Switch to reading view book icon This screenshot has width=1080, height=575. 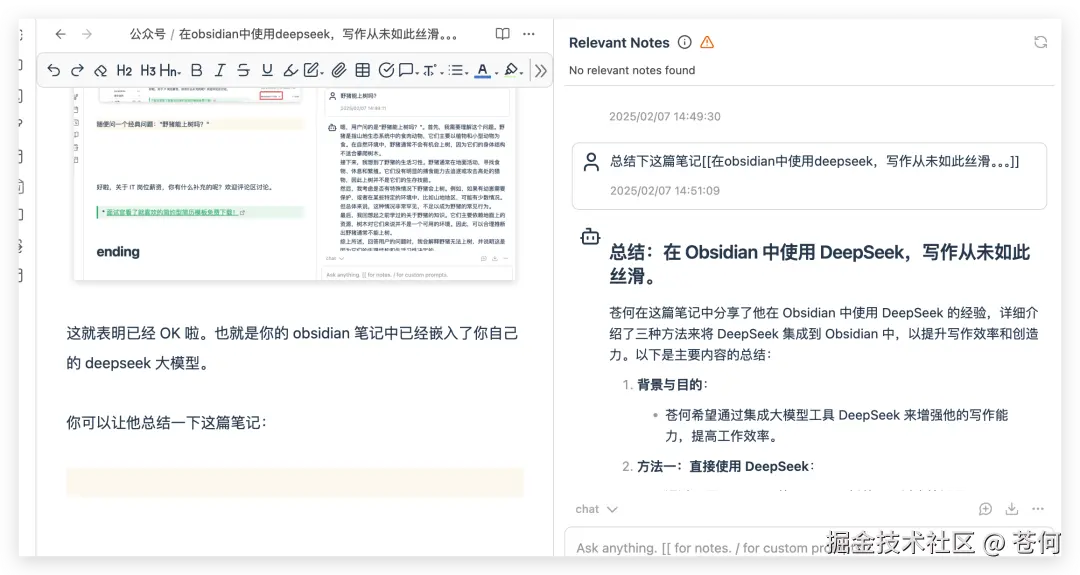pyautogui.click(x=503, y=34)
